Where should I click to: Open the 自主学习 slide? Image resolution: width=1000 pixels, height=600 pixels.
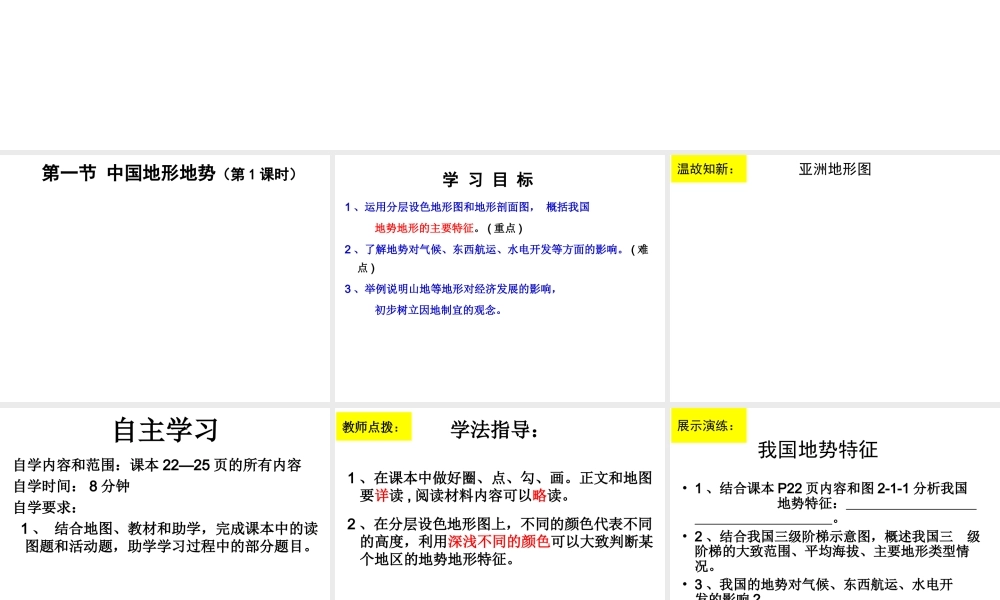pyautogui.click(x=165, y=504)
